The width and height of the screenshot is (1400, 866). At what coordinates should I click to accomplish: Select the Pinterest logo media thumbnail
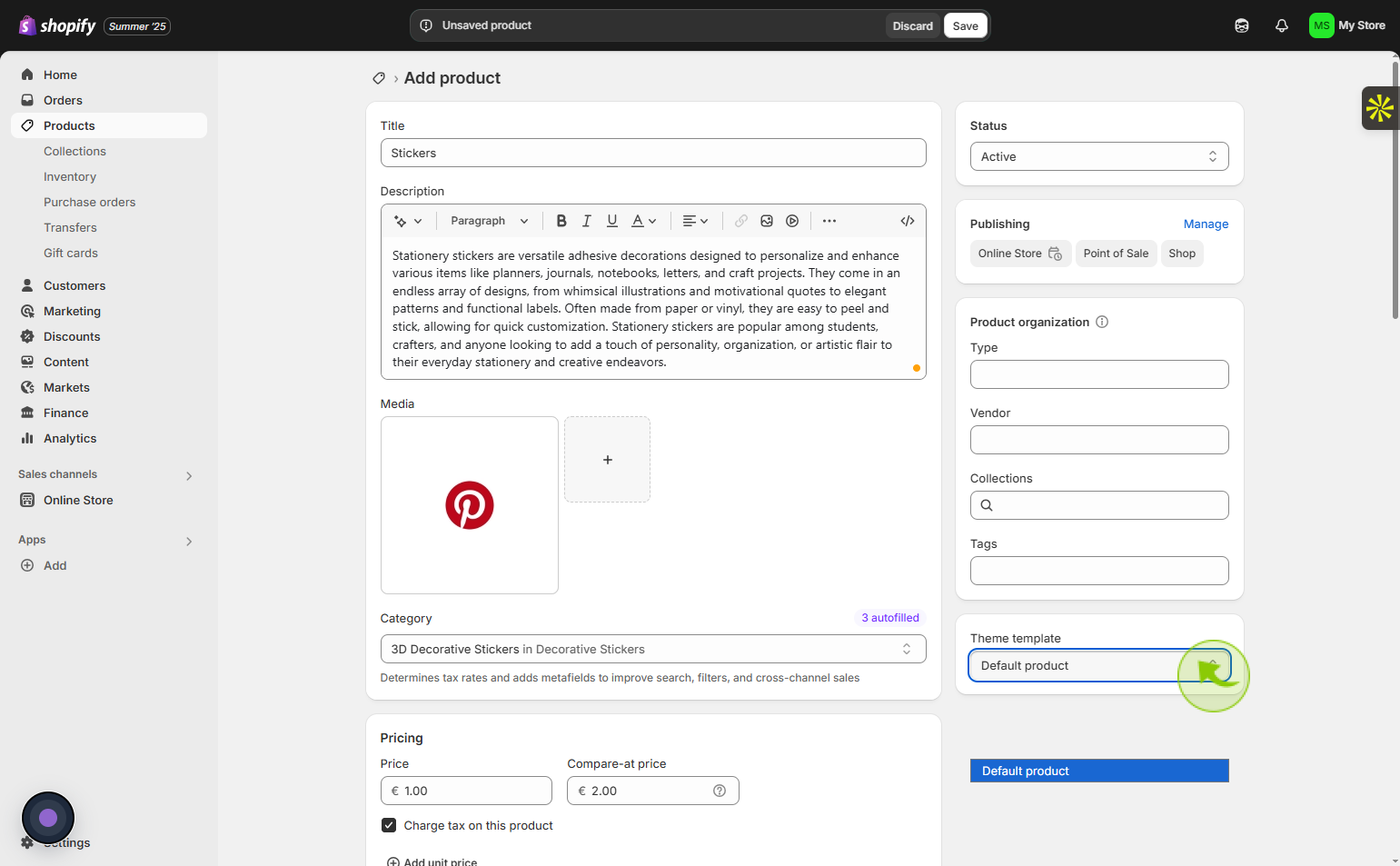pos(470,505)
